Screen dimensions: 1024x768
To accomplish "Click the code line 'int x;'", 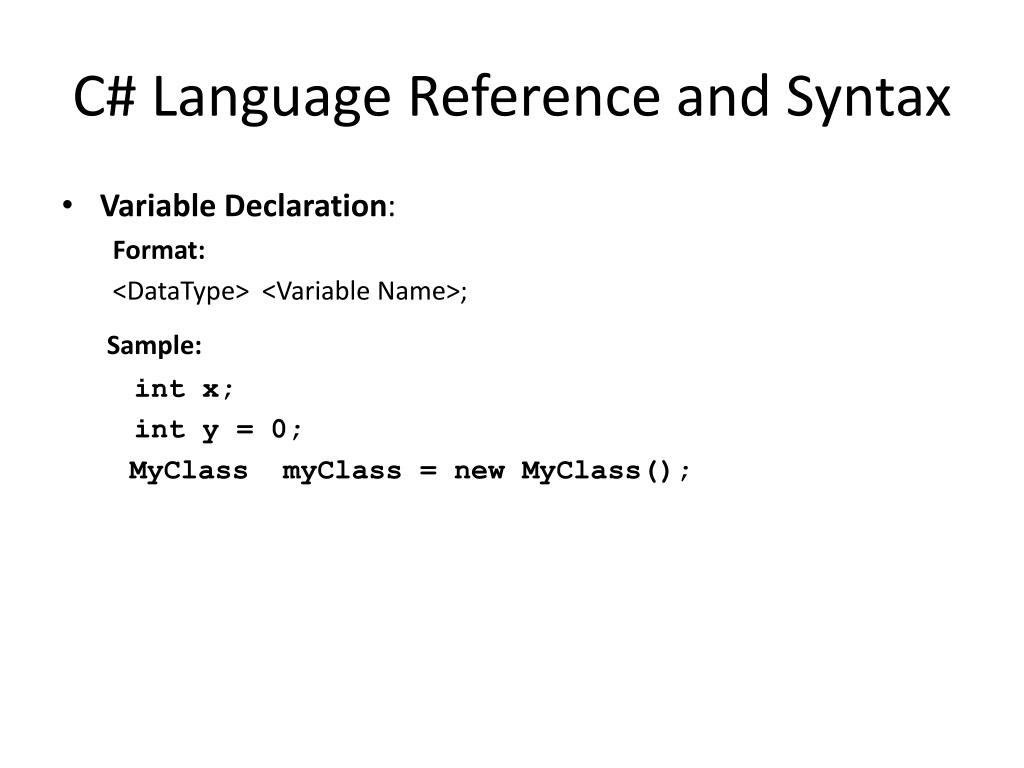I will click(184, 389).
